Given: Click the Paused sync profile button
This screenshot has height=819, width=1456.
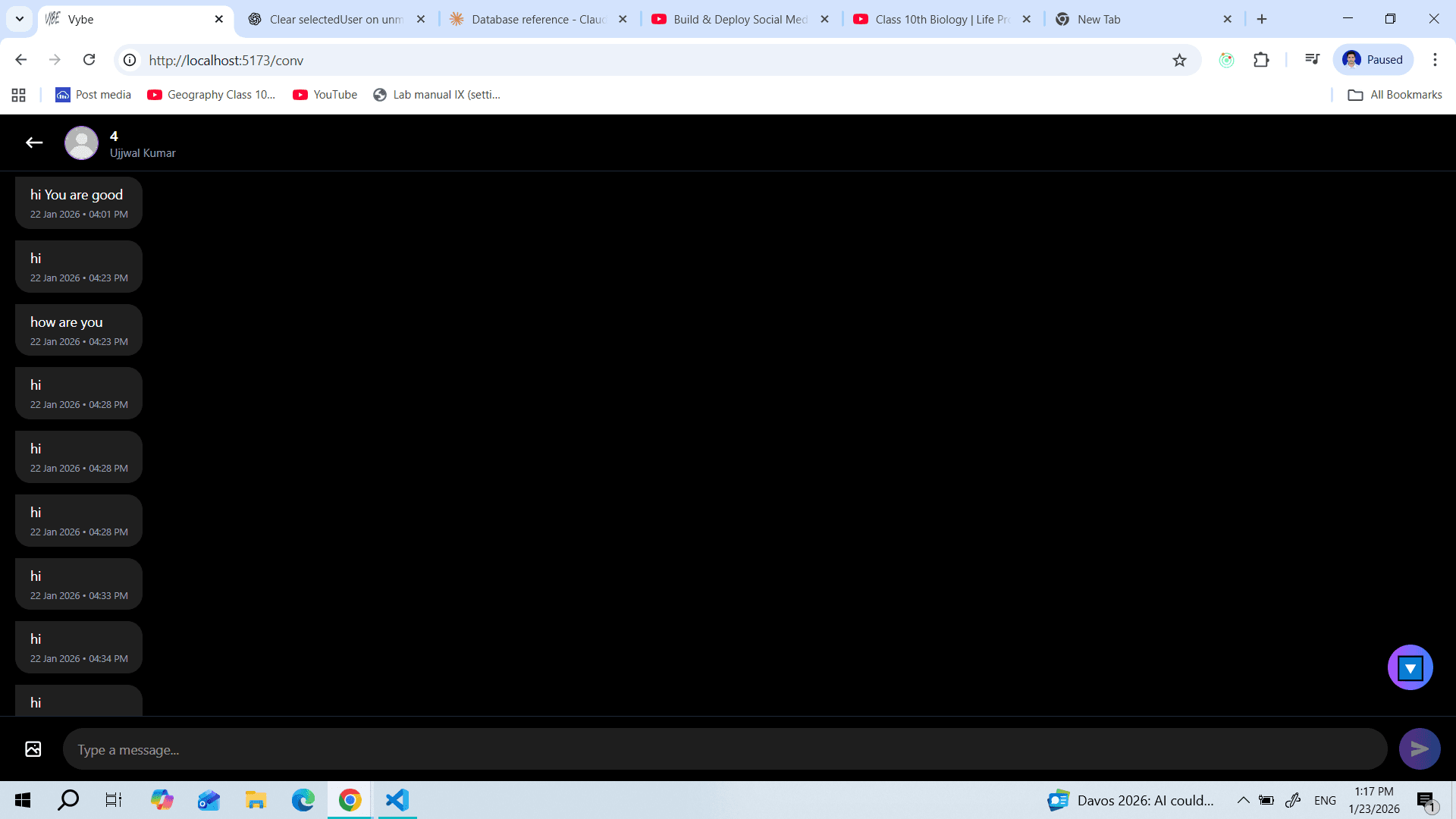Looking at the screenshot, I should point(1373,60).
